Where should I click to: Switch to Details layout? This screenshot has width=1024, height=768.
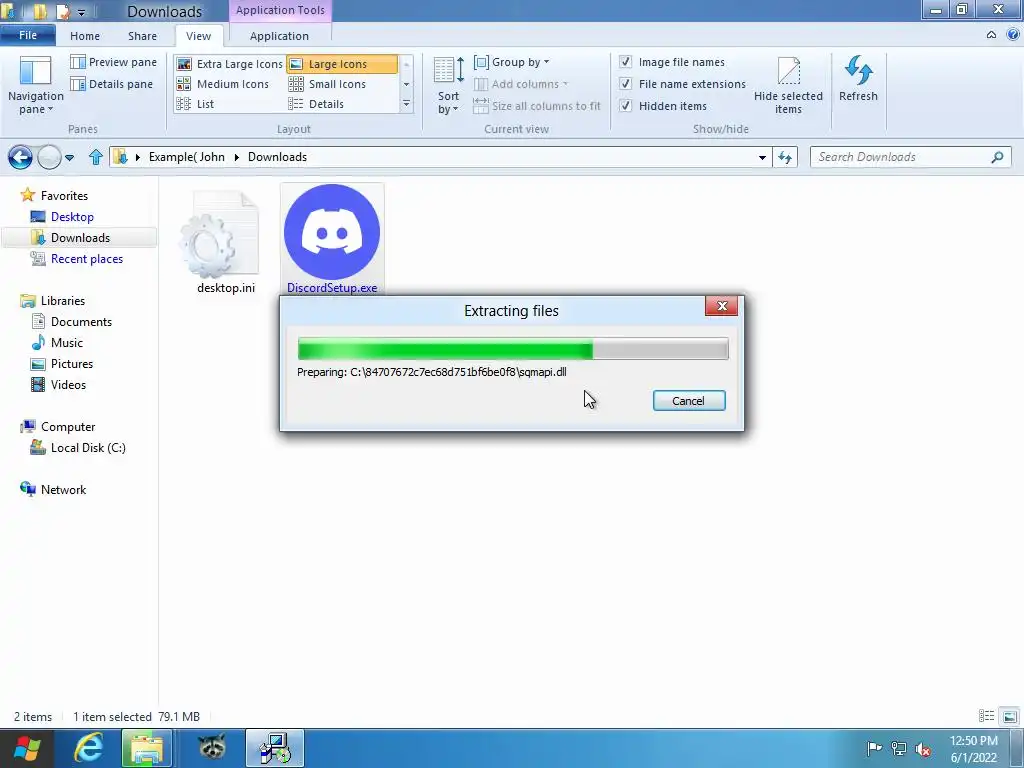point(316,104)
